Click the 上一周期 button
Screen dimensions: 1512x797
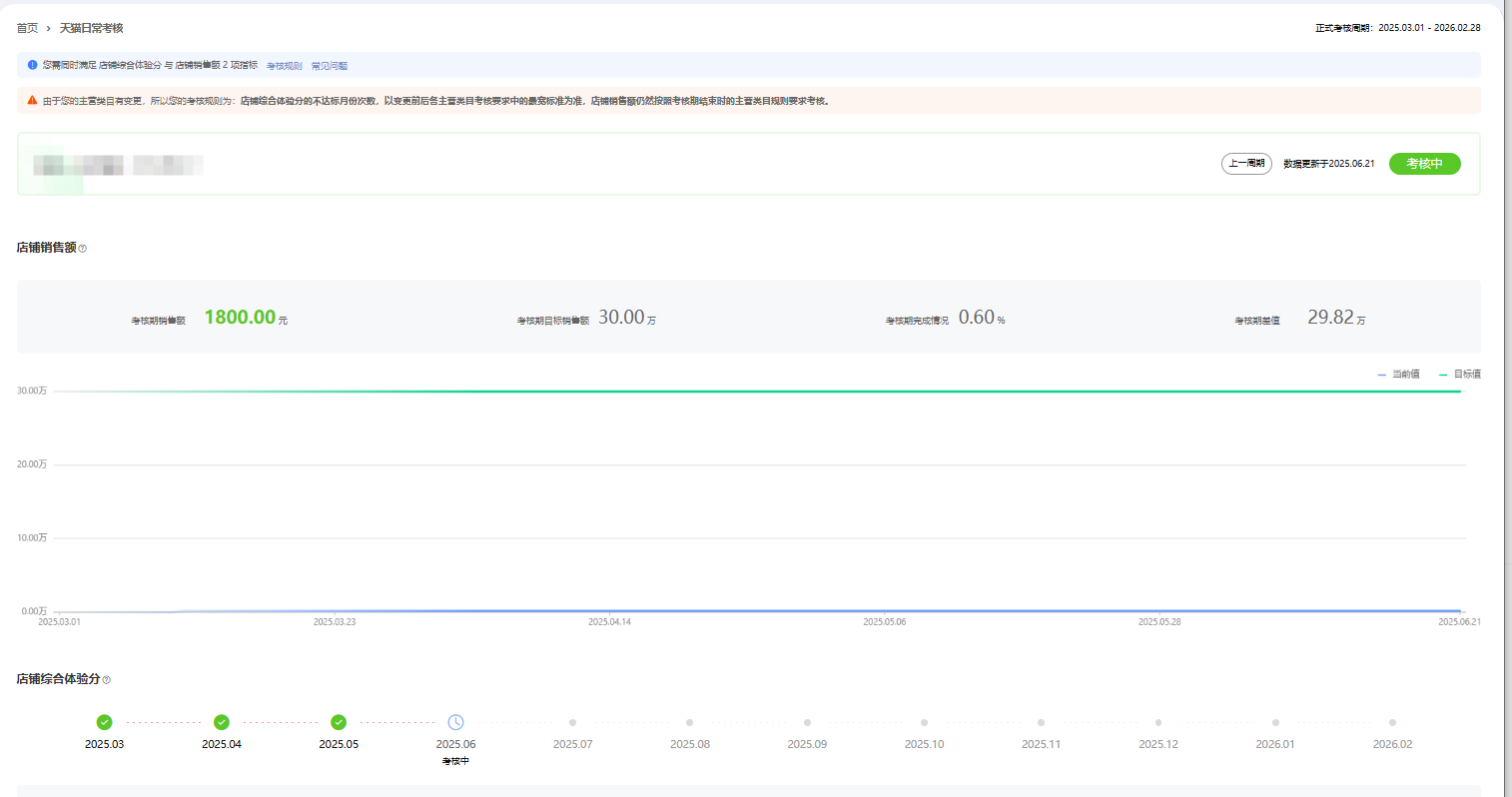(x=1246, y=164)
